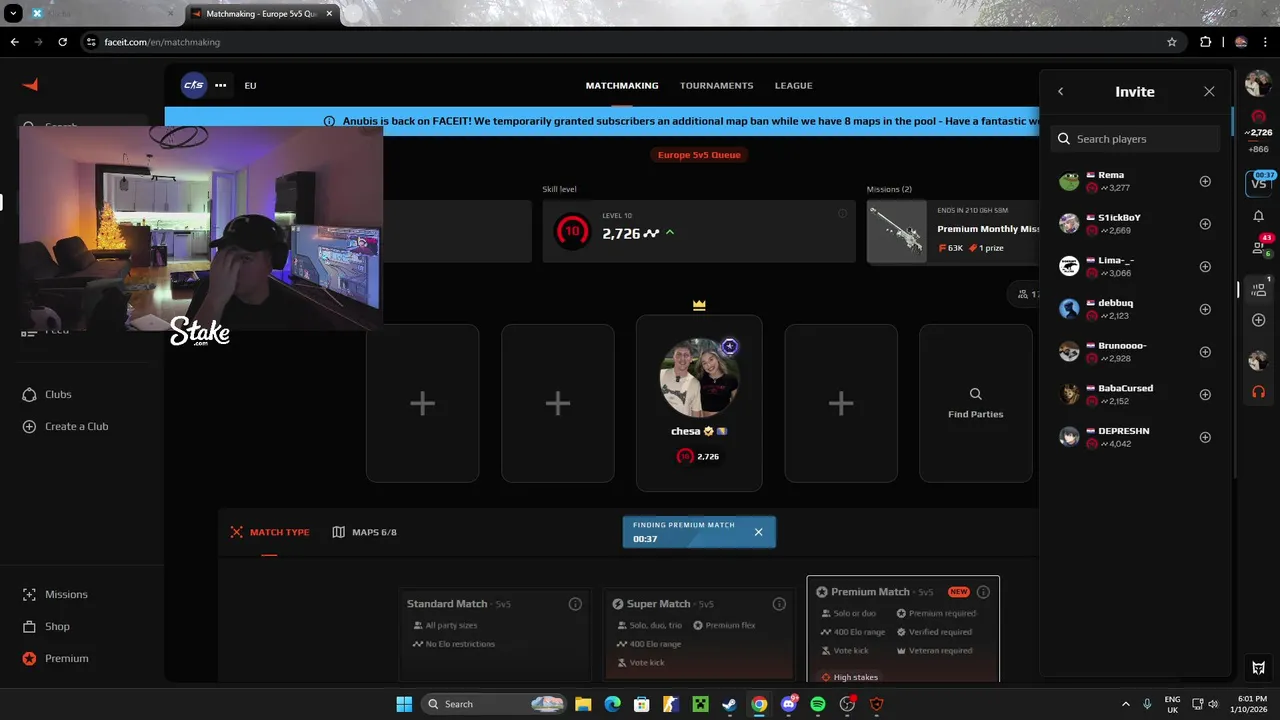Screen dimensions: 1280x720
Task: Click the Europe 5v5 Queue badge
Action: click(x=698, y=155)
